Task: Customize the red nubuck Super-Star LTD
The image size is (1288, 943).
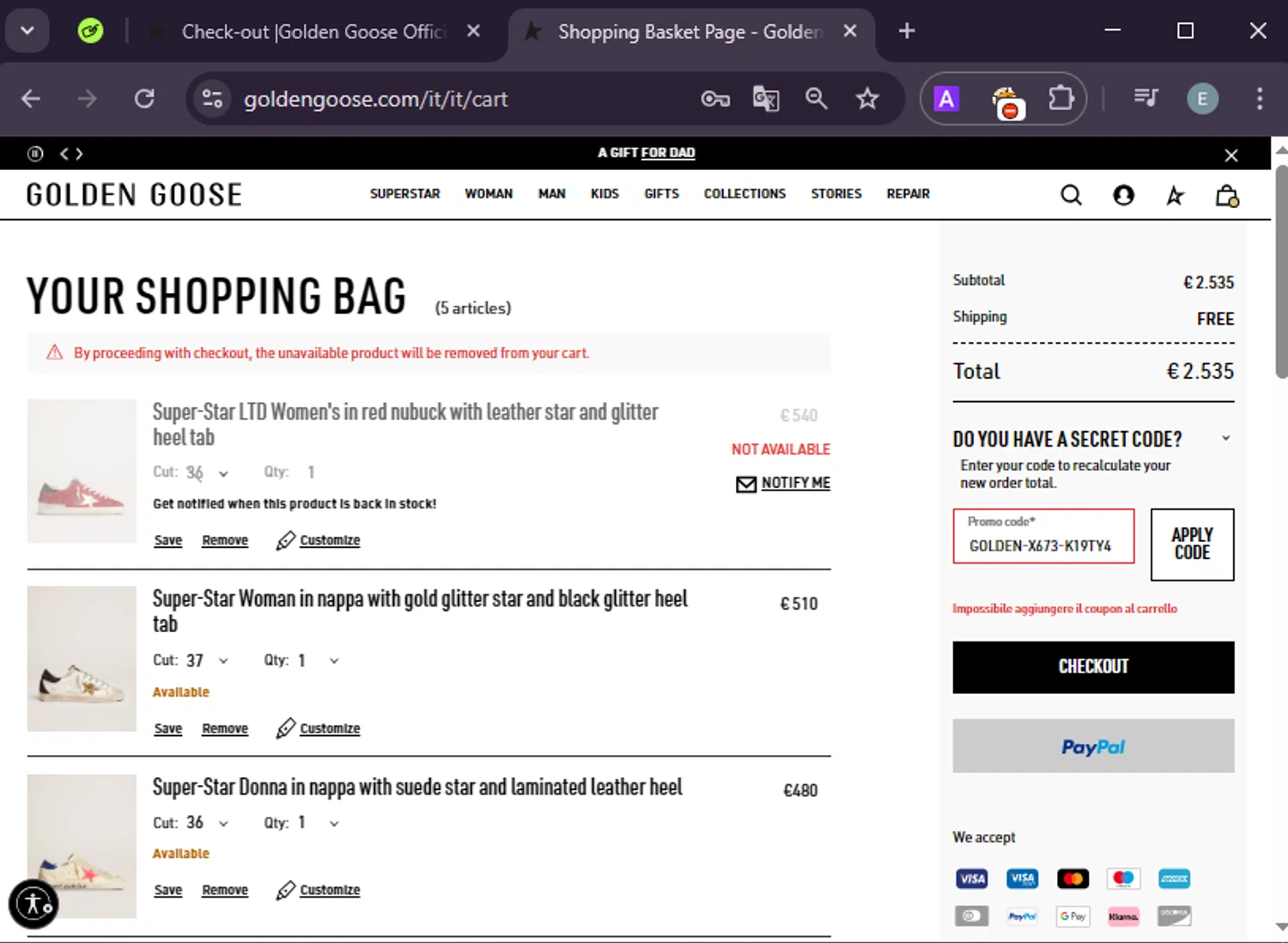Action: (319, 540)
